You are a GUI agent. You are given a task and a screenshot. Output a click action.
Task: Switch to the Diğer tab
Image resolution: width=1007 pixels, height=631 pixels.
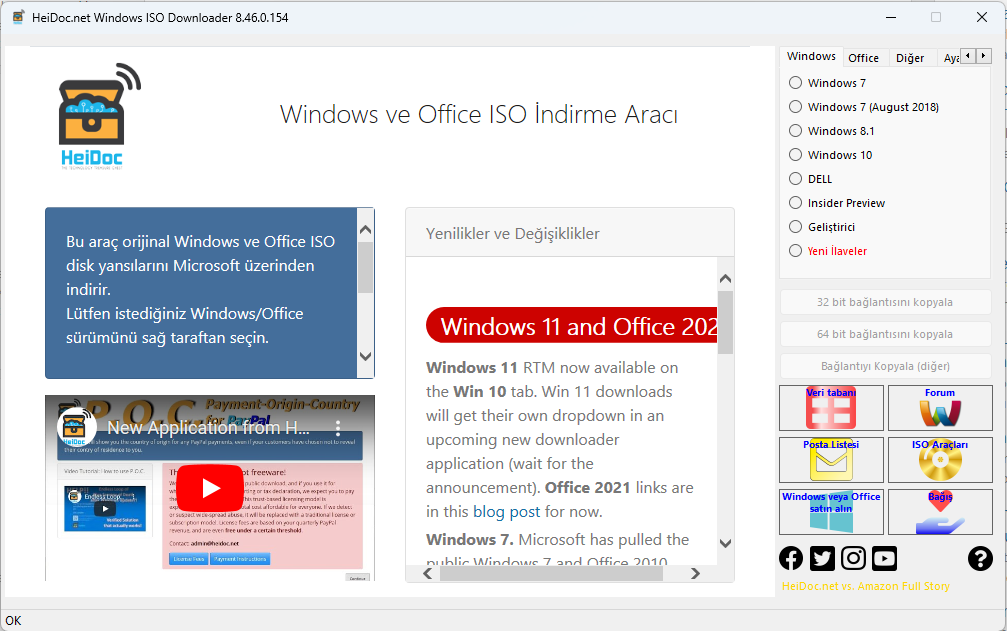(910, 58)
